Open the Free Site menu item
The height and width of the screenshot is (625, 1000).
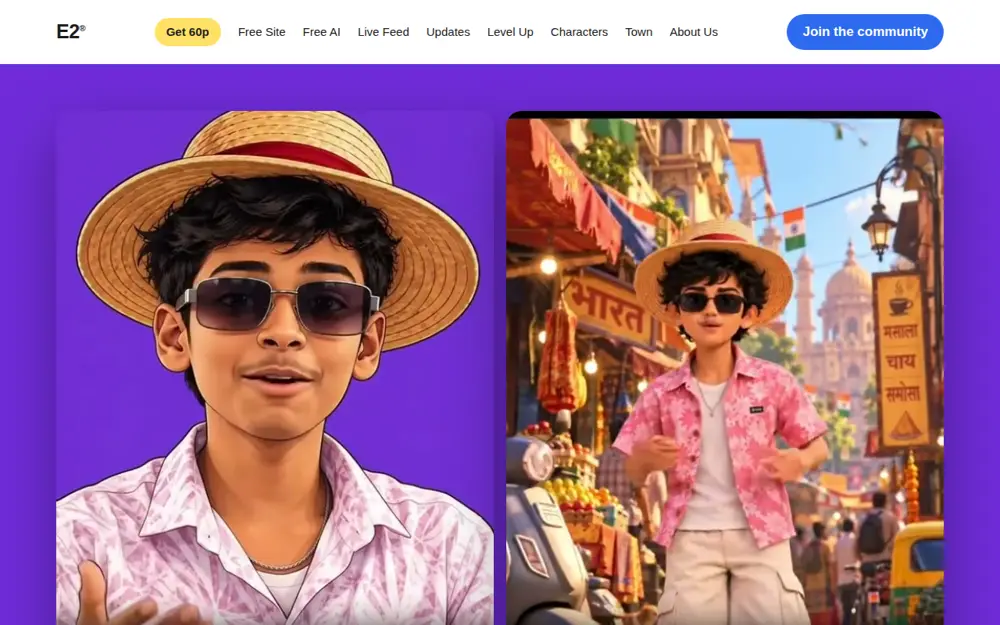[261, 32]
